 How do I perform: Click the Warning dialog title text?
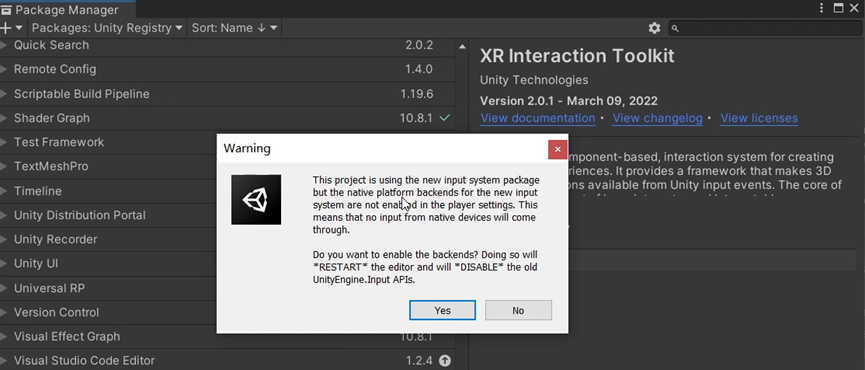click(x=247, y=148)
